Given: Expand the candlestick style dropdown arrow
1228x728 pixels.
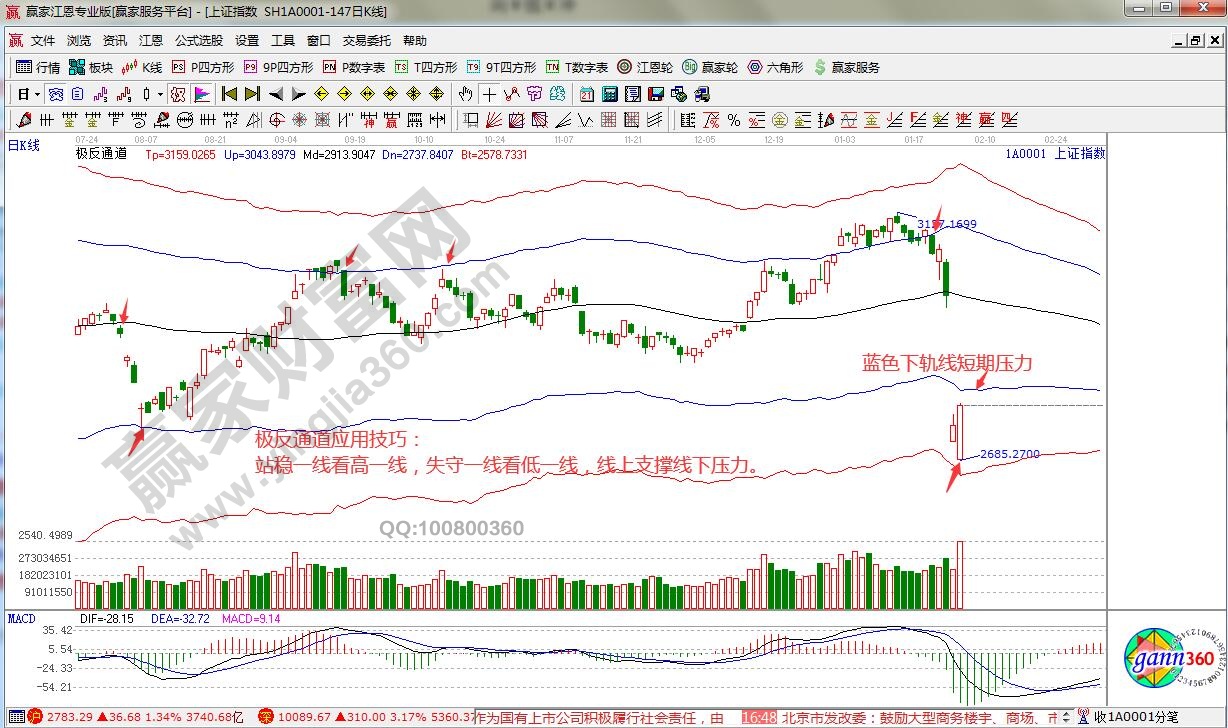Looking at the screenshot, I should pos(161,94).
